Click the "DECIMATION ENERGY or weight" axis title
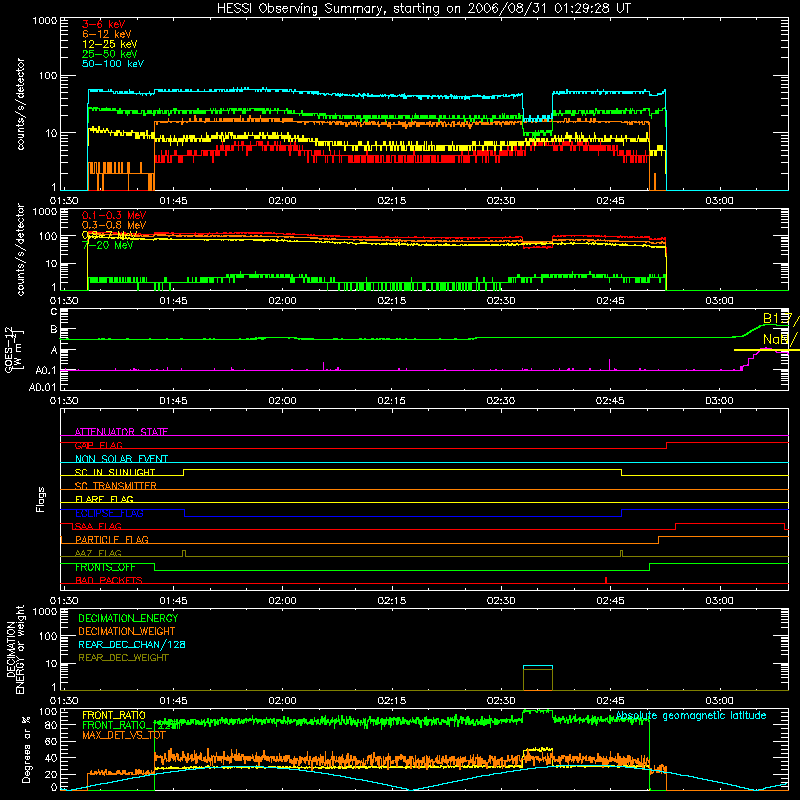This screenshot has width=800, height=800. click(x=15, y=650)
